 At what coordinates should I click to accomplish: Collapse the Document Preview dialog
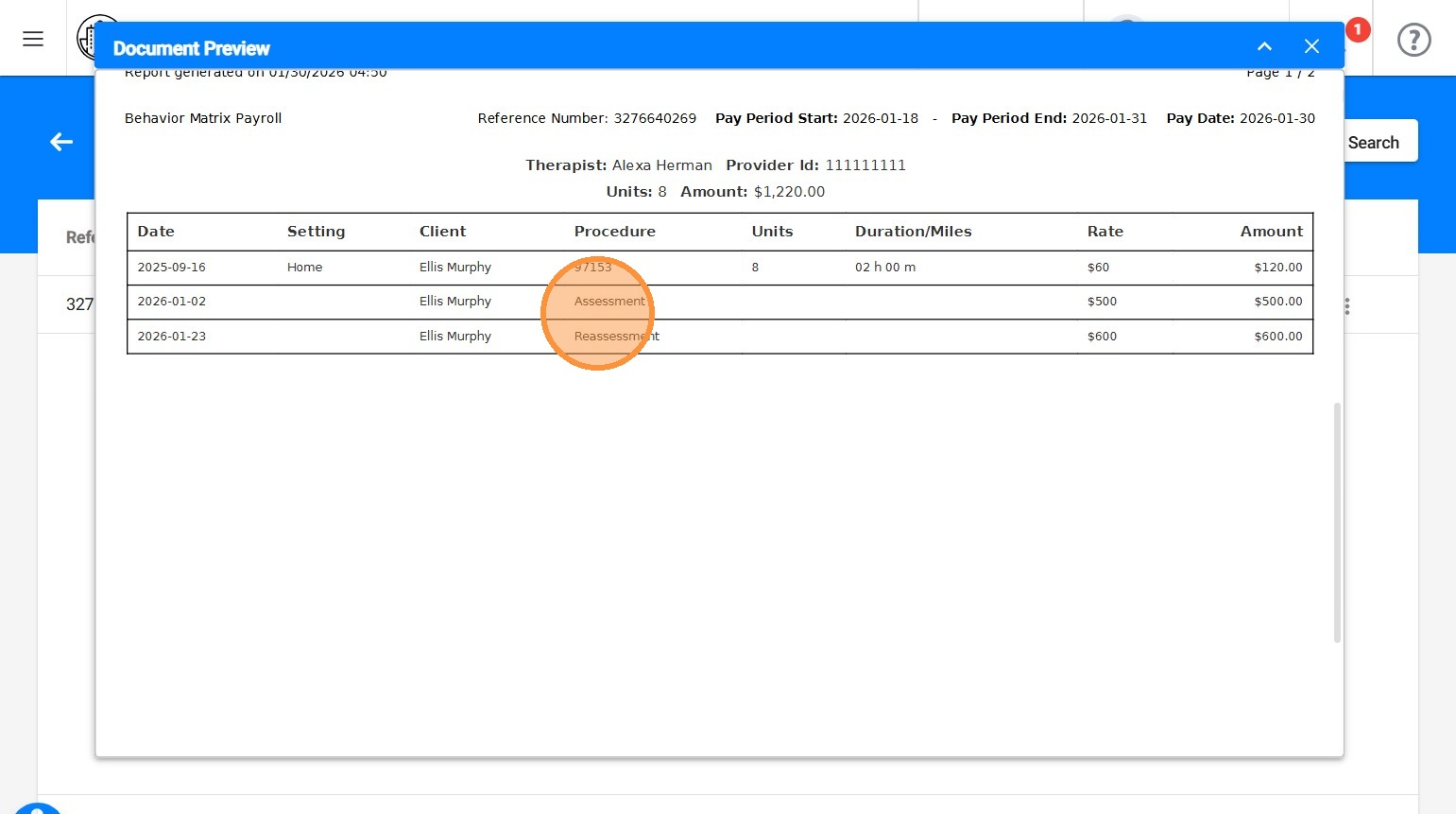[x=1264, y=46]
